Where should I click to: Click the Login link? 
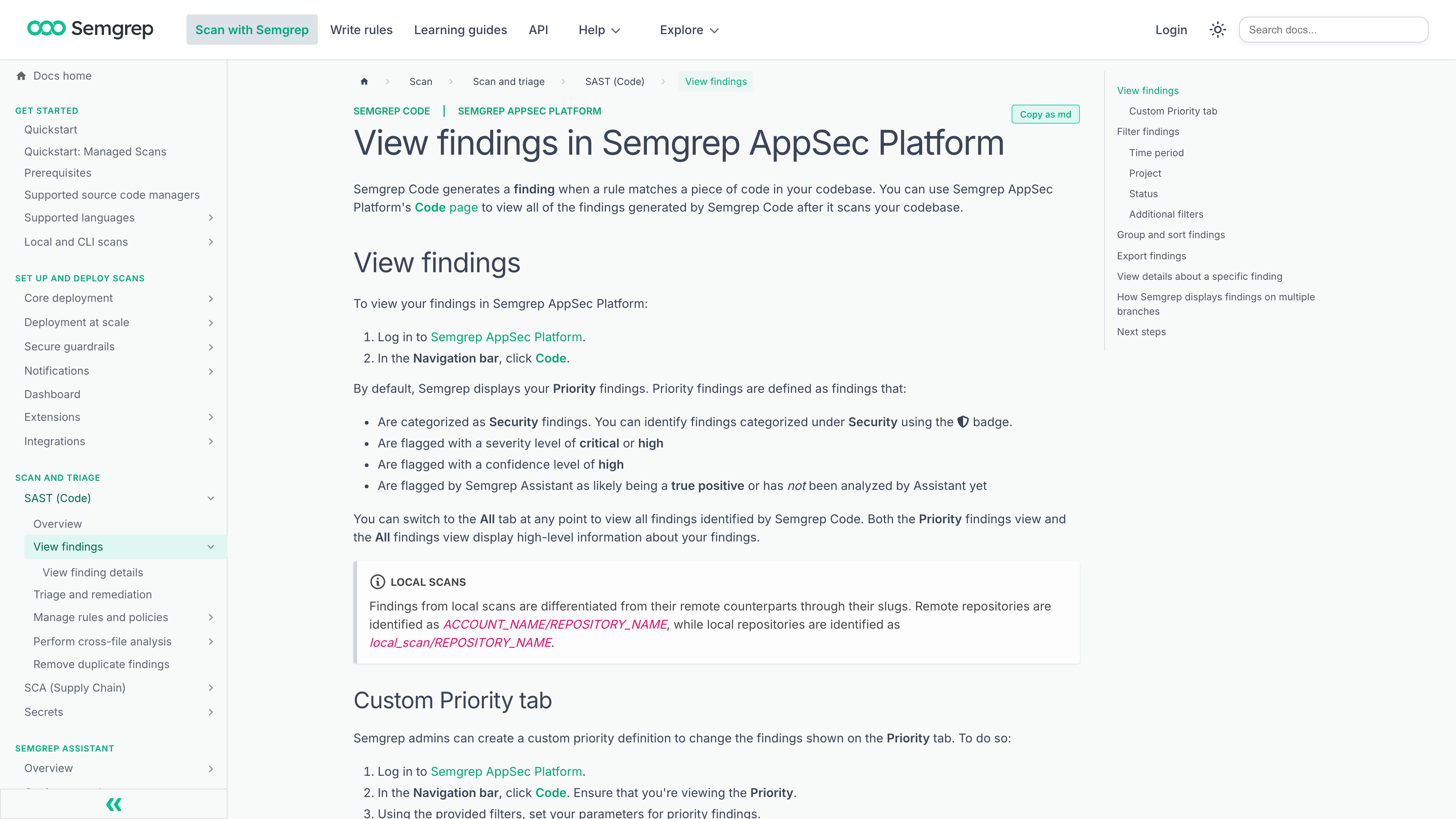tap(1170, 30)
